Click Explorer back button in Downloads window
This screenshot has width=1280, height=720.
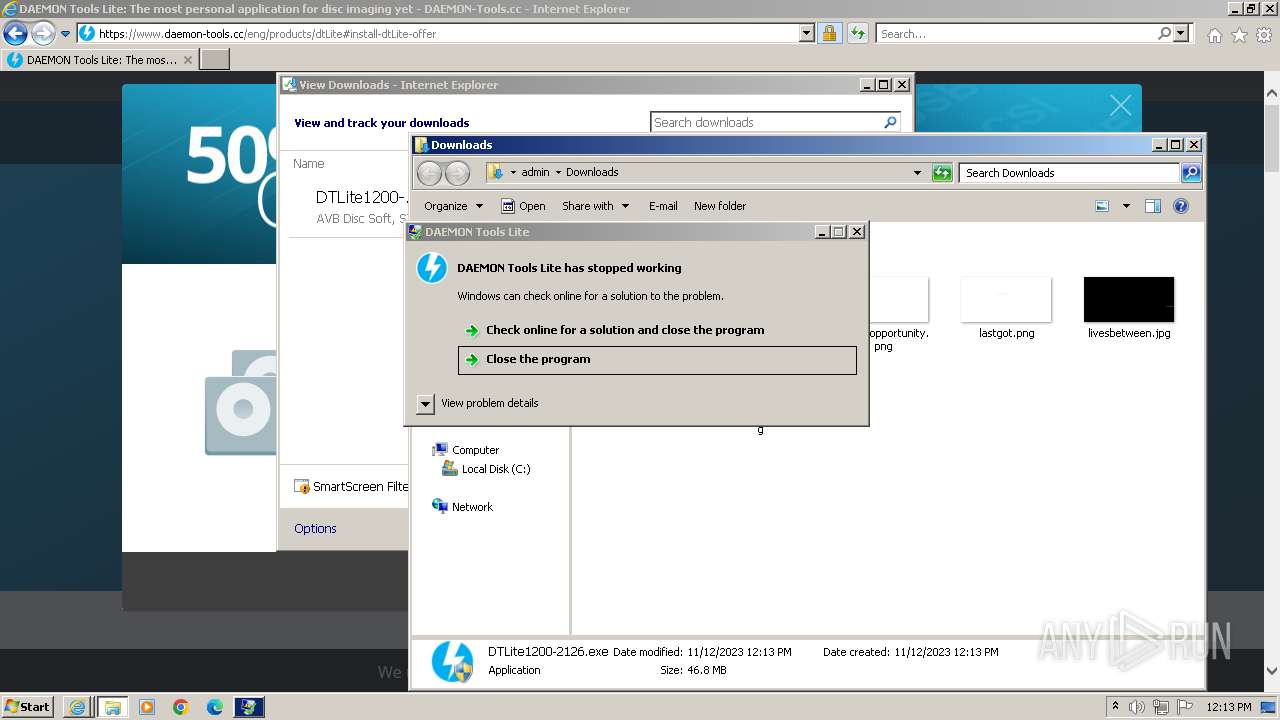429,173
